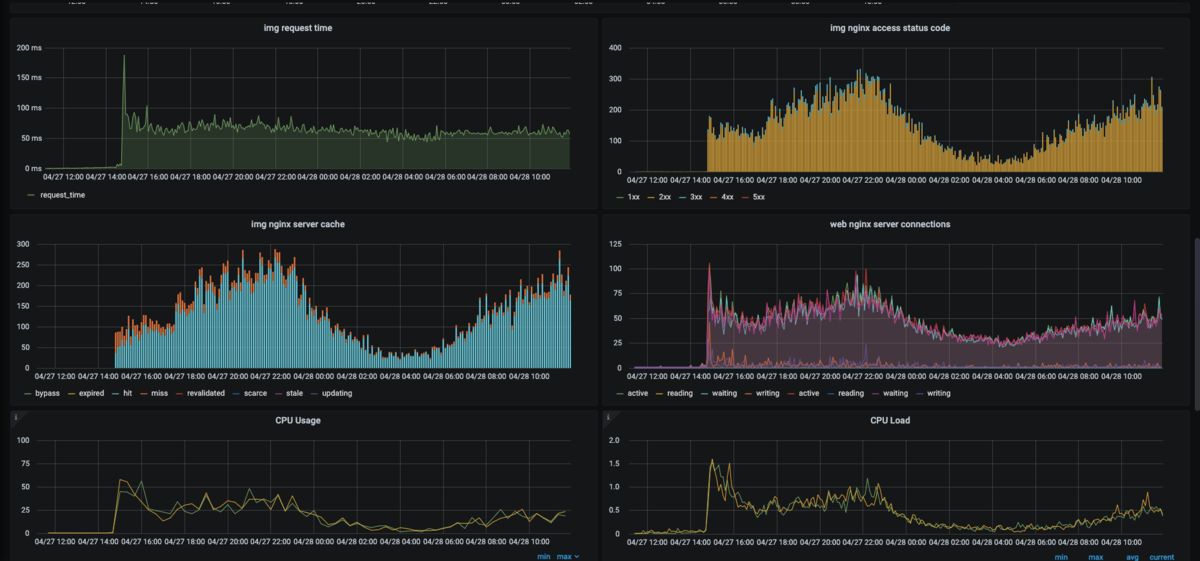Click the miss legend color line in cache panel
1200x561 pixels.
[148, 393]
